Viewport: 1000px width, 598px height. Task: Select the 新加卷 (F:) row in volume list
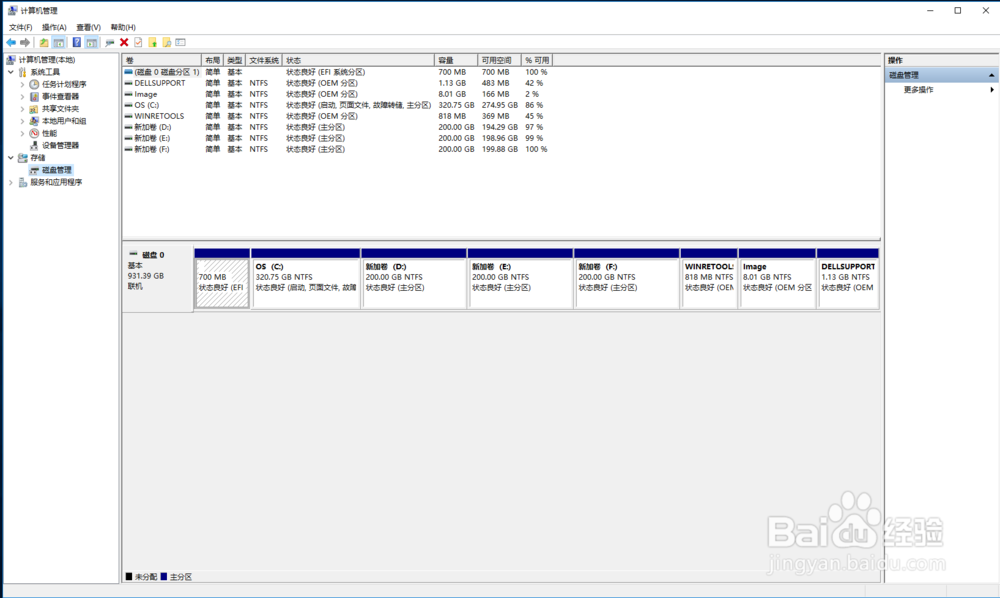tap(336, 149)
